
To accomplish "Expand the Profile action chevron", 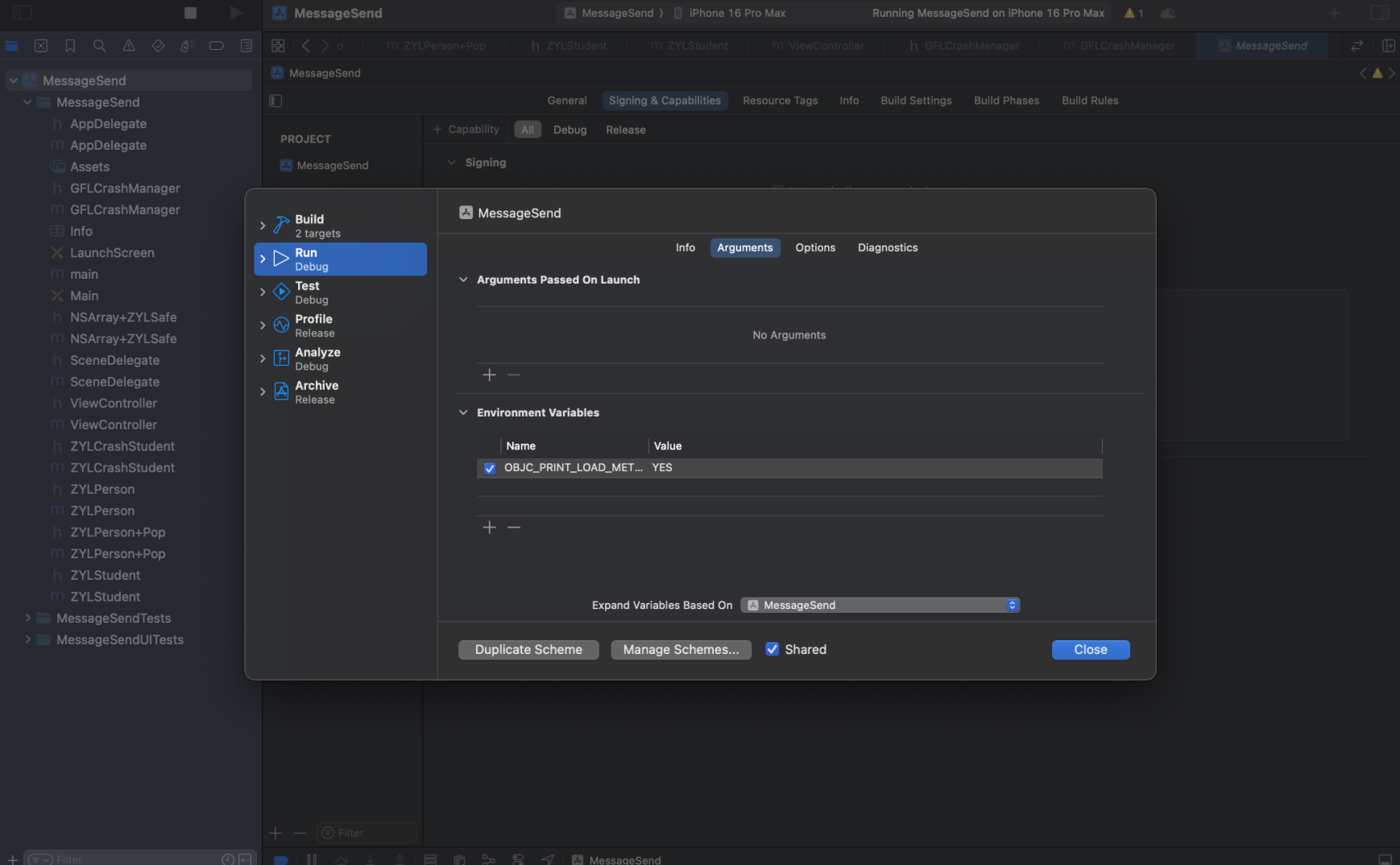I will (x=263, y=325).
